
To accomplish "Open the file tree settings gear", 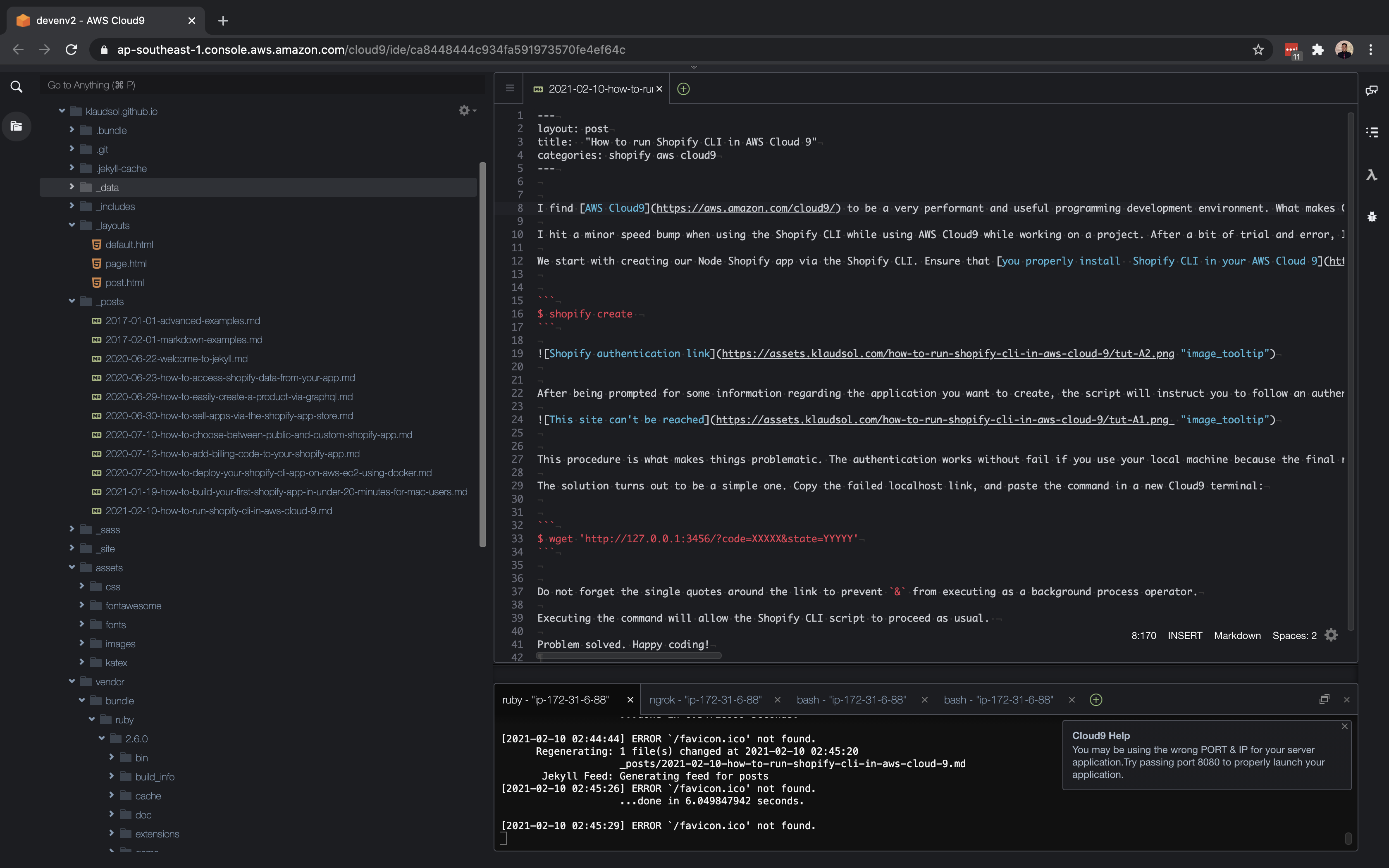I will [464, 110].
